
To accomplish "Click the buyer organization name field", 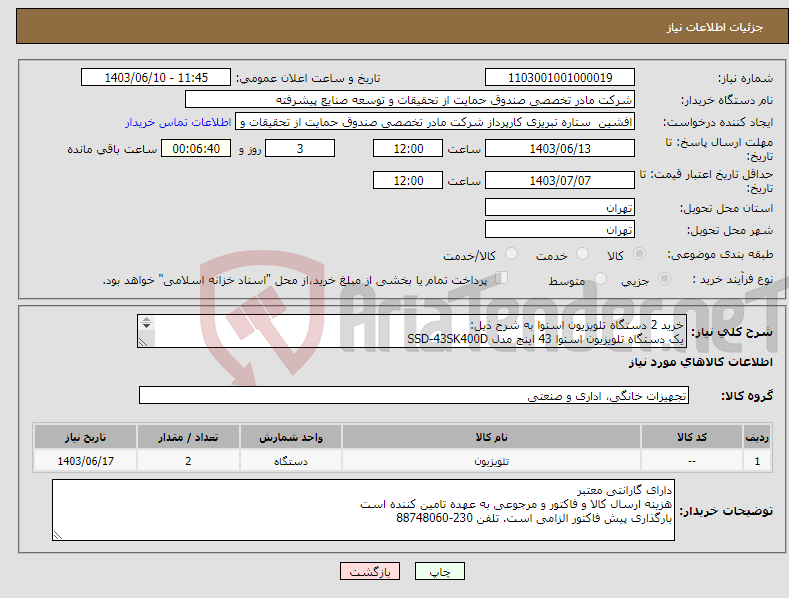I will 410,99.
